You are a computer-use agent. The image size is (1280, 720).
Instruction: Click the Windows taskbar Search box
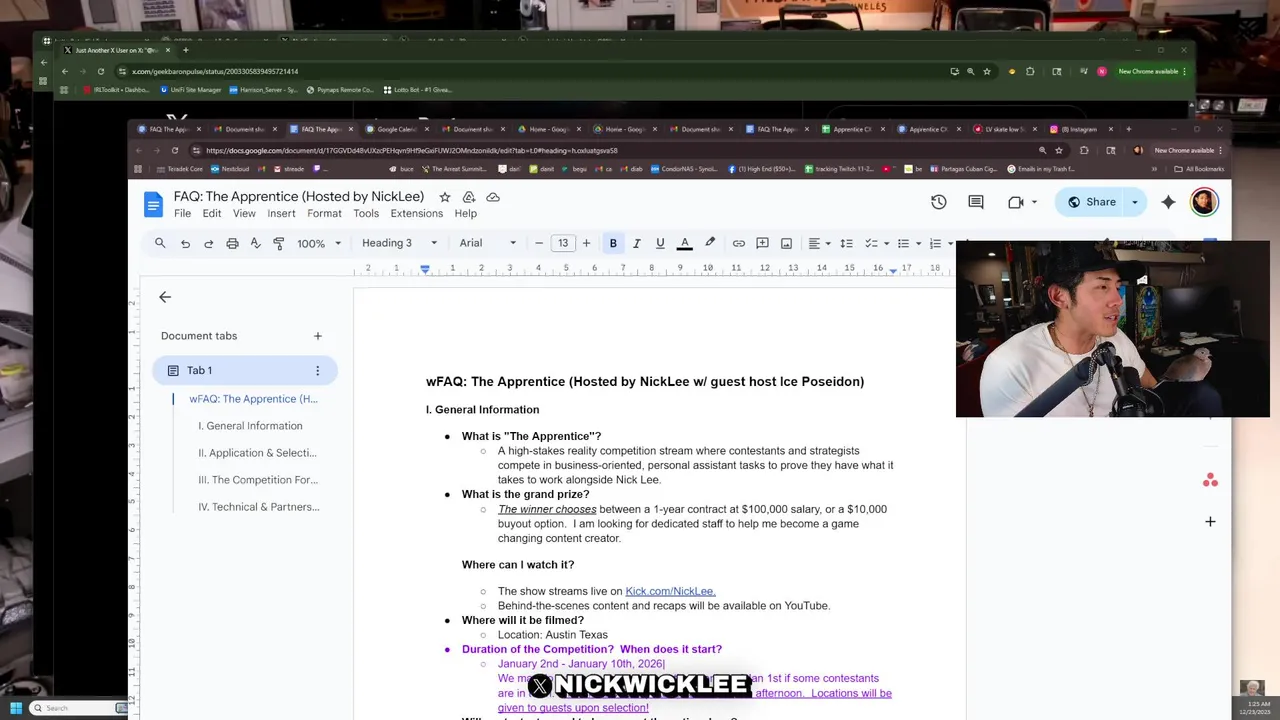78,708
